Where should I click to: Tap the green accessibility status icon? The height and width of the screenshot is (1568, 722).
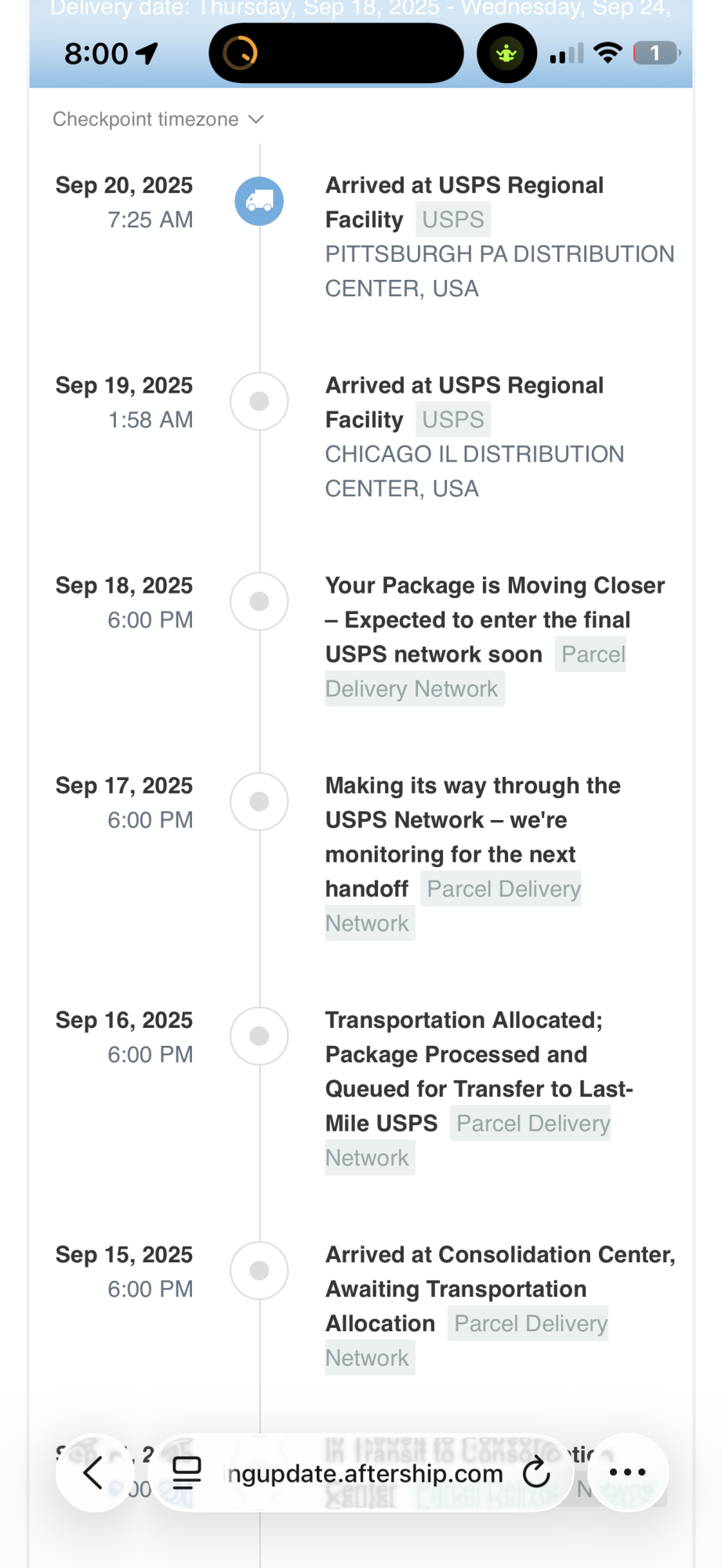coord(506,53)
